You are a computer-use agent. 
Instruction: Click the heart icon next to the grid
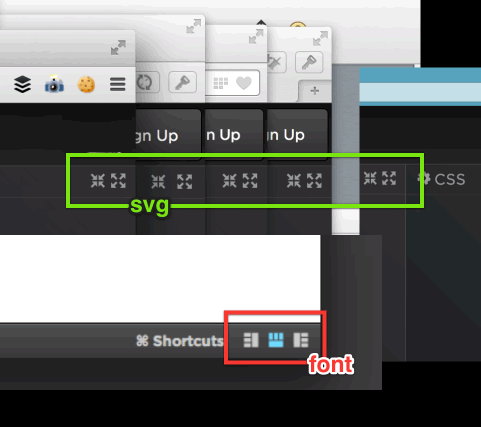click(244, 83)
